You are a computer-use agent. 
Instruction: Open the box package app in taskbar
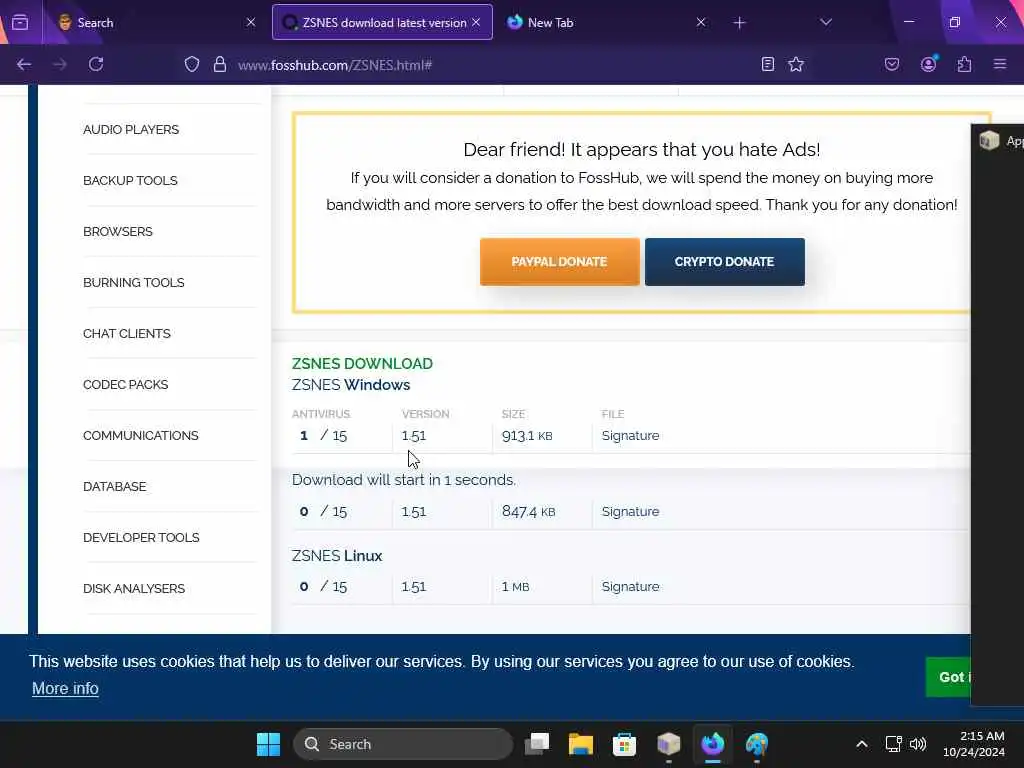[x=669, y=744]
